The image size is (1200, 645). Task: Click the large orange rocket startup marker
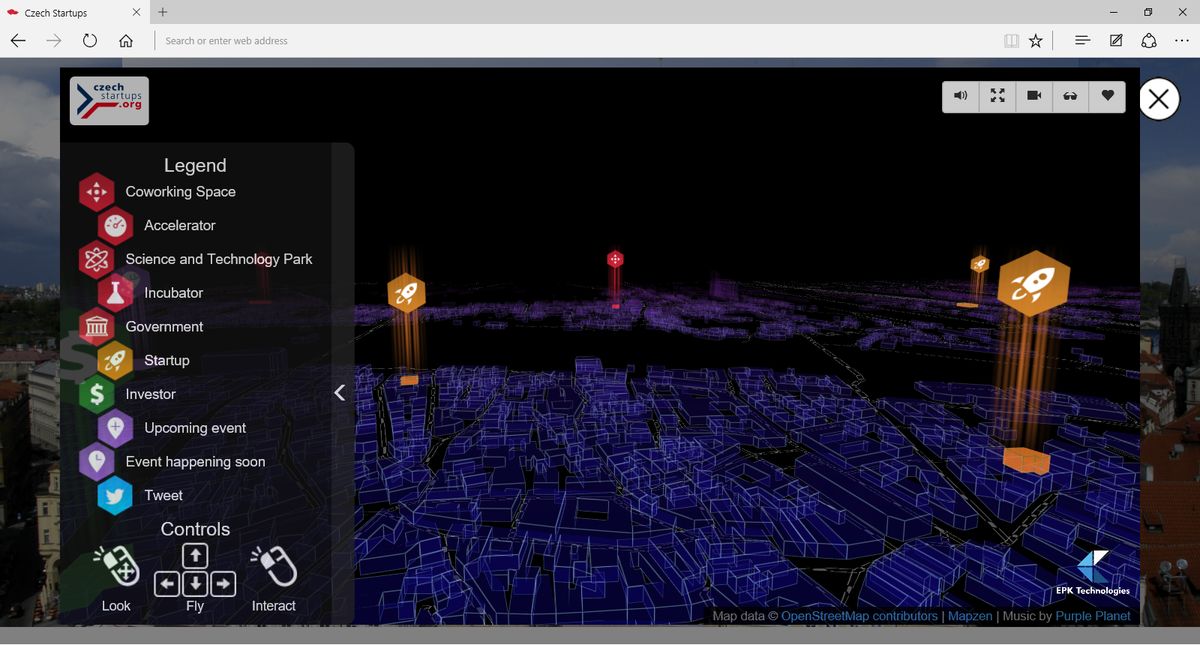pyautogui.click(x=1033, y=284)
